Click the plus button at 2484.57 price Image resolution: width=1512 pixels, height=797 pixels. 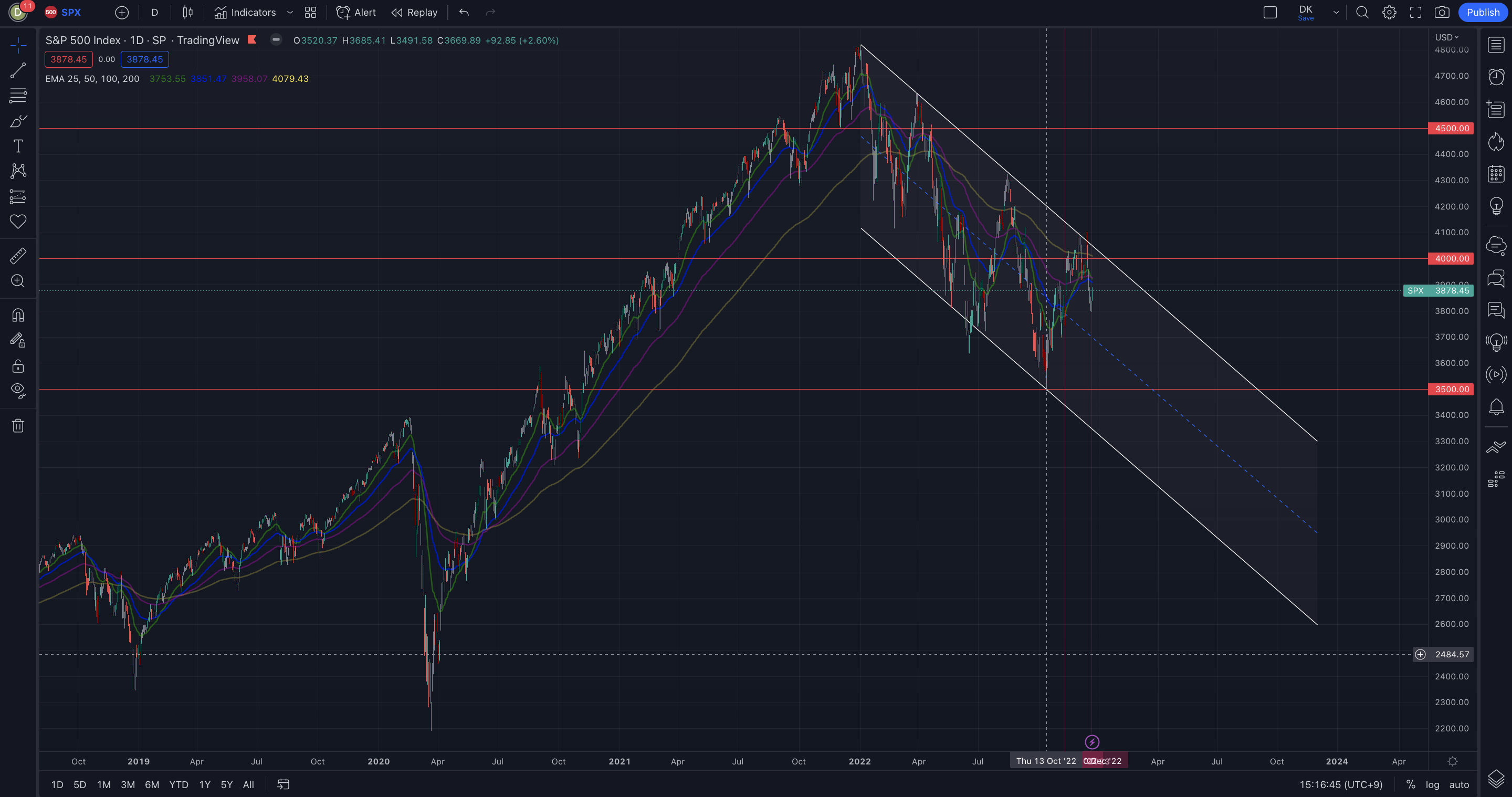pos(1421,654)
